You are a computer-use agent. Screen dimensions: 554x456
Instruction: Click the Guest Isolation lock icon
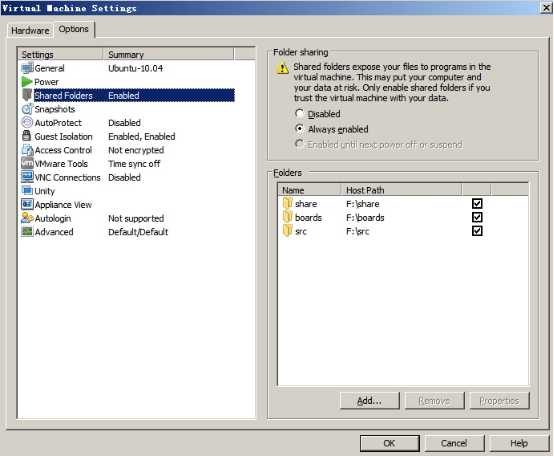click(x=26, y=136)
